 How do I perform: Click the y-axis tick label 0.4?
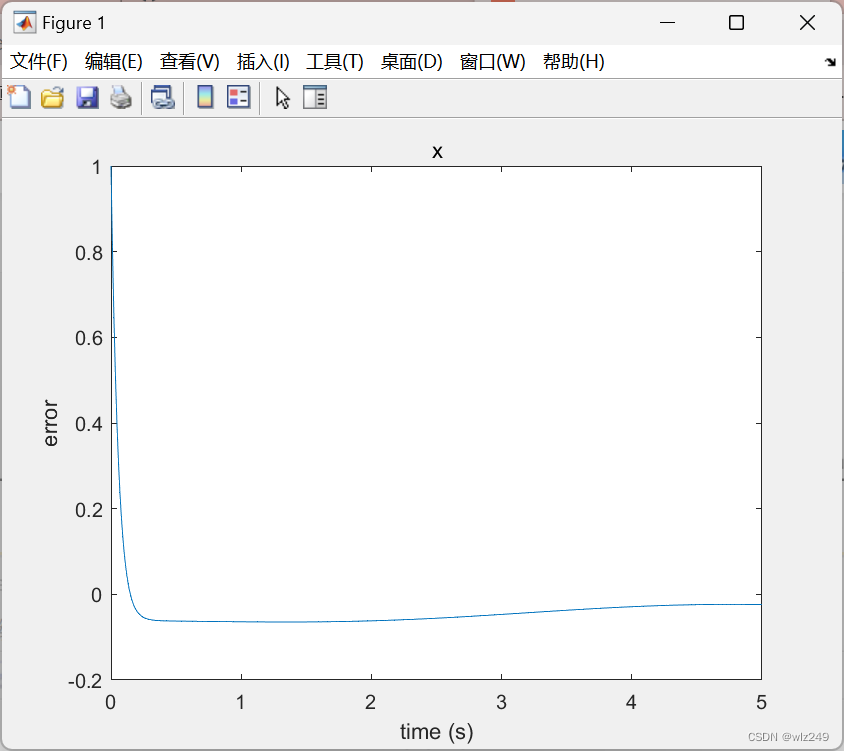pos(89,424)
